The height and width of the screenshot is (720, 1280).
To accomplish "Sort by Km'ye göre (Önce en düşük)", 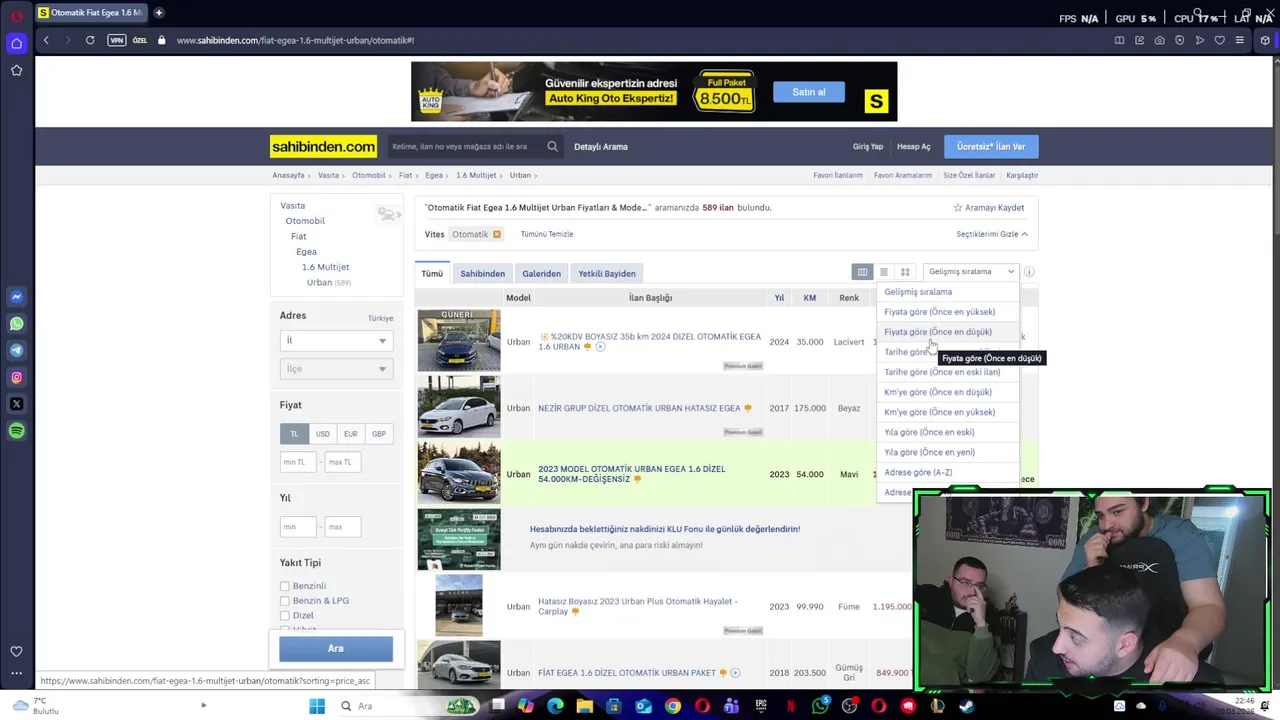I will [938, 392].
